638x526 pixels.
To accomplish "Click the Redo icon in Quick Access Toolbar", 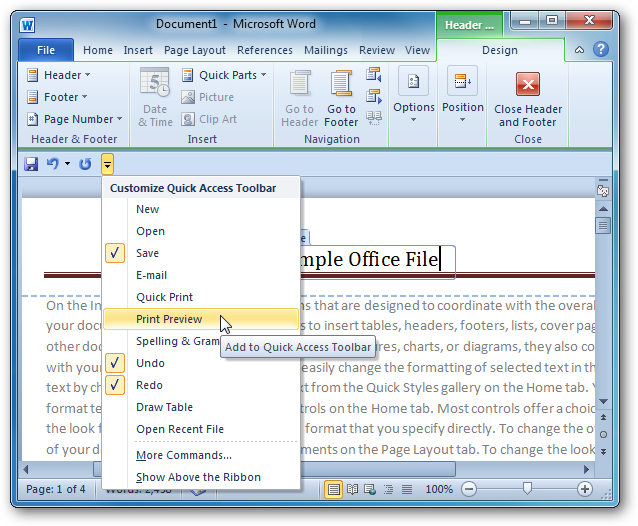I will 85,164.
